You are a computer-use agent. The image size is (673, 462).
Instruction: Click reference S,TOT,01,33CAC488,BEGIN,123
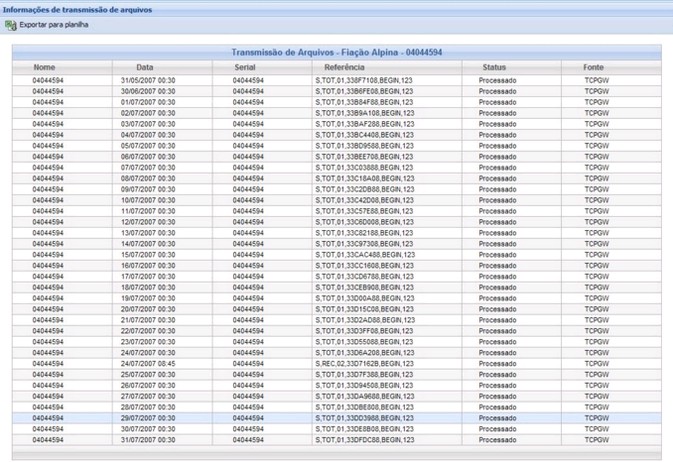364,254
